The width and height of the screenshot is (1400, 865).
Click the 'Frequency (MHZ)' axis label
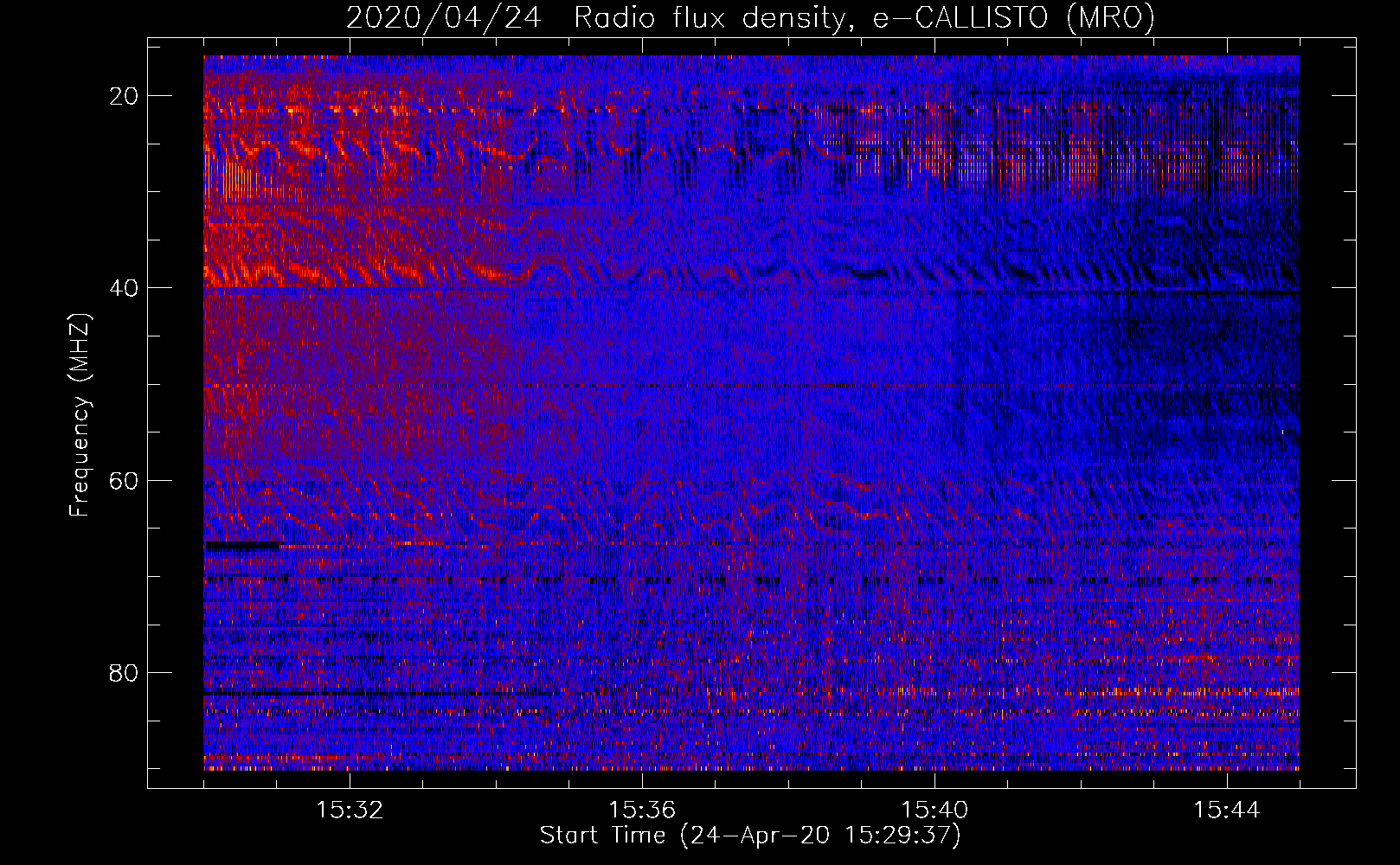pyautogui.click(x=80, y=415)
